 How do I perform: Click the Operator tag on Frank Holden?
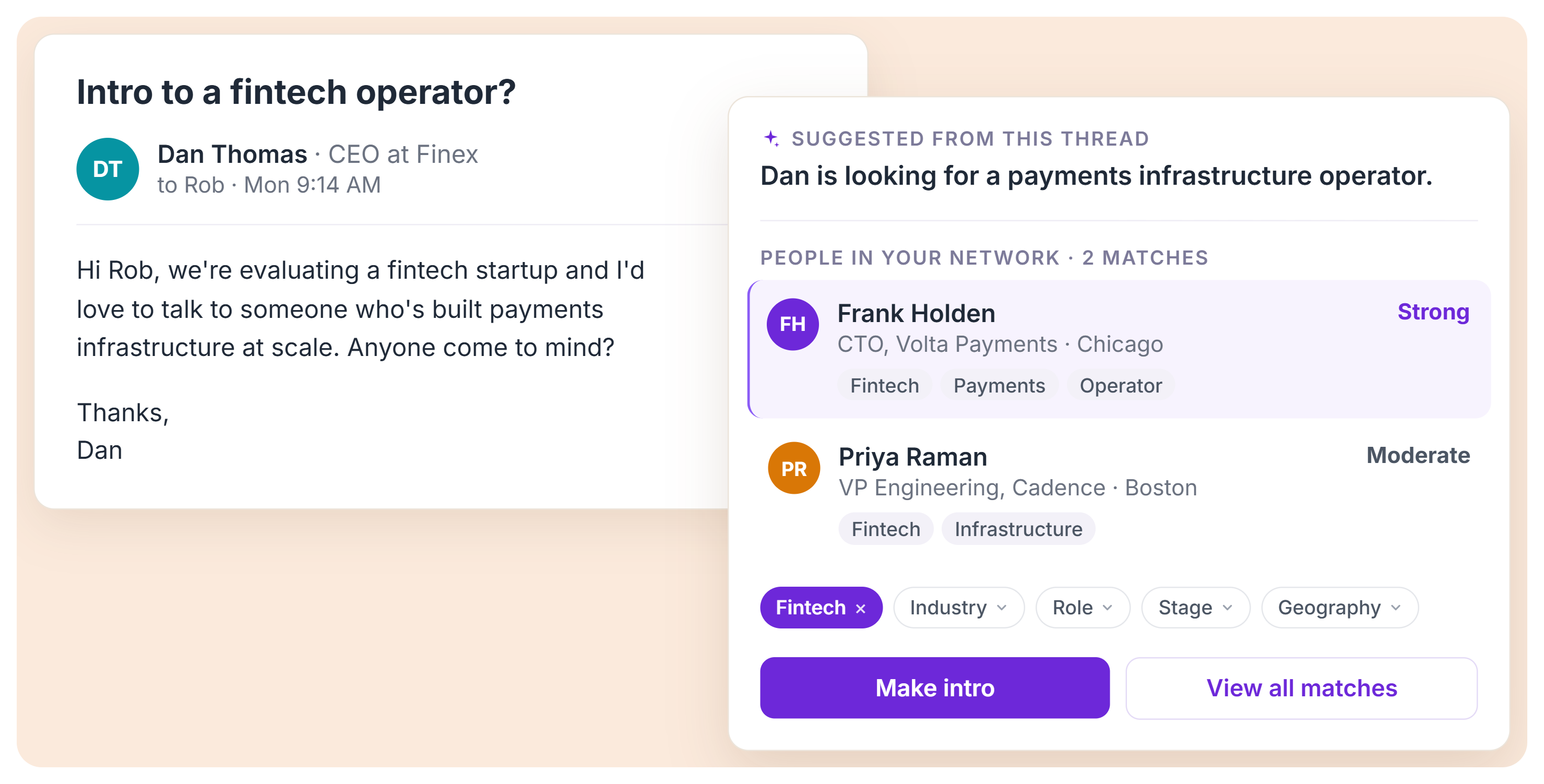click(1120, 385)
